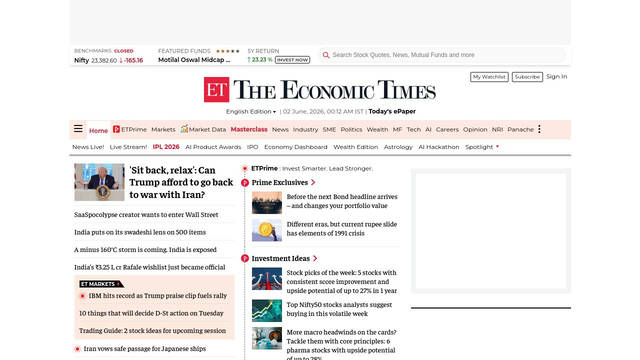This screenshot has height=360, width=640.
Task: Click the green 5Y return up arrow
Action: pos(249,60)
